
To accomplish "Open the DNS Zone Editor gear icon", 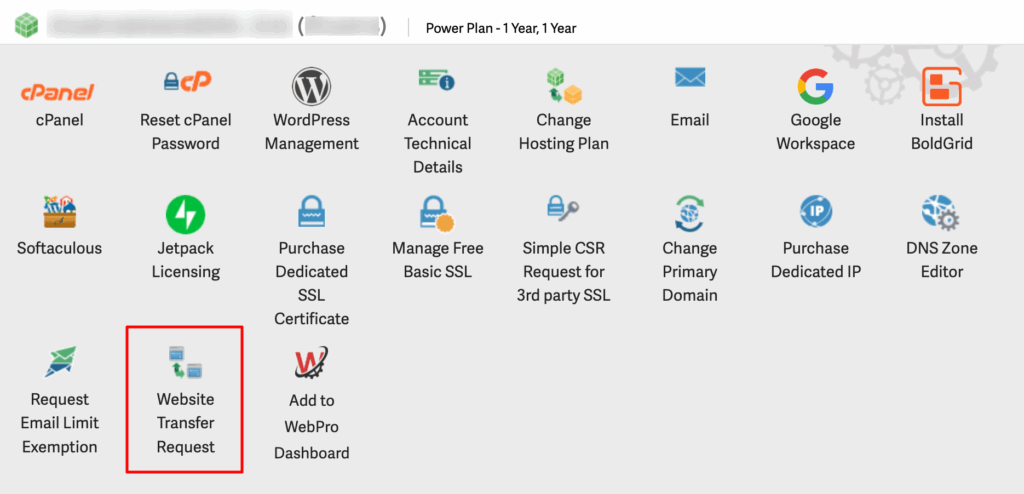I will coord(941,214).
